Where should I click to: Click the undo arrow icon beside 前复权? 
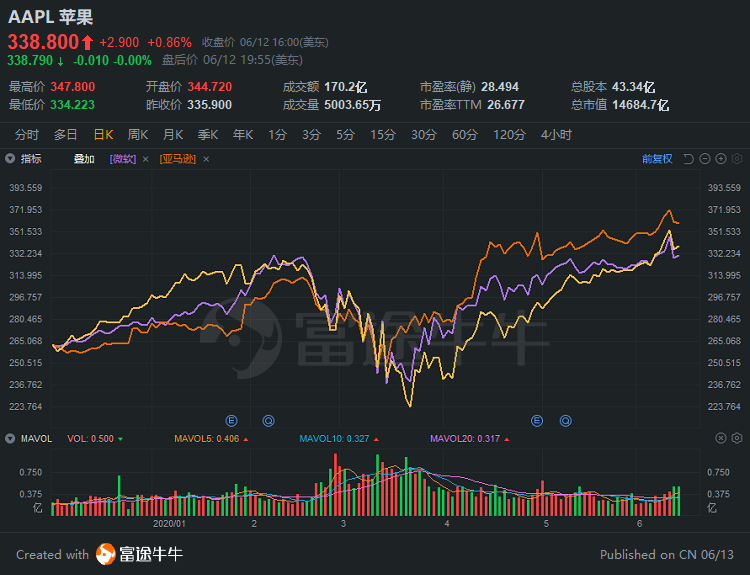tap(688, 159)
